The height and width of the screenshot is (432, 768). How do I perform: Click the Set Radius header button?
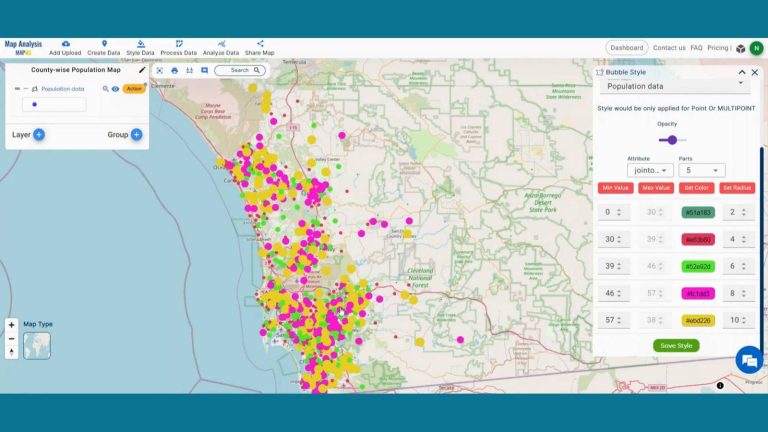pos(737,188)
